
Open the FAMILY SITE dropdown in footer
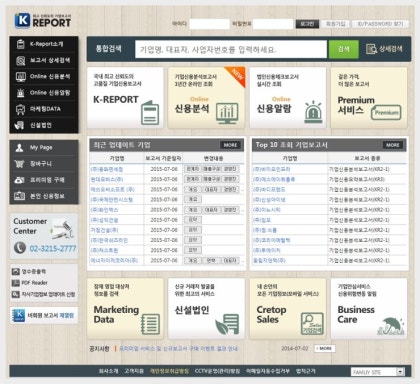pos(378,372)
